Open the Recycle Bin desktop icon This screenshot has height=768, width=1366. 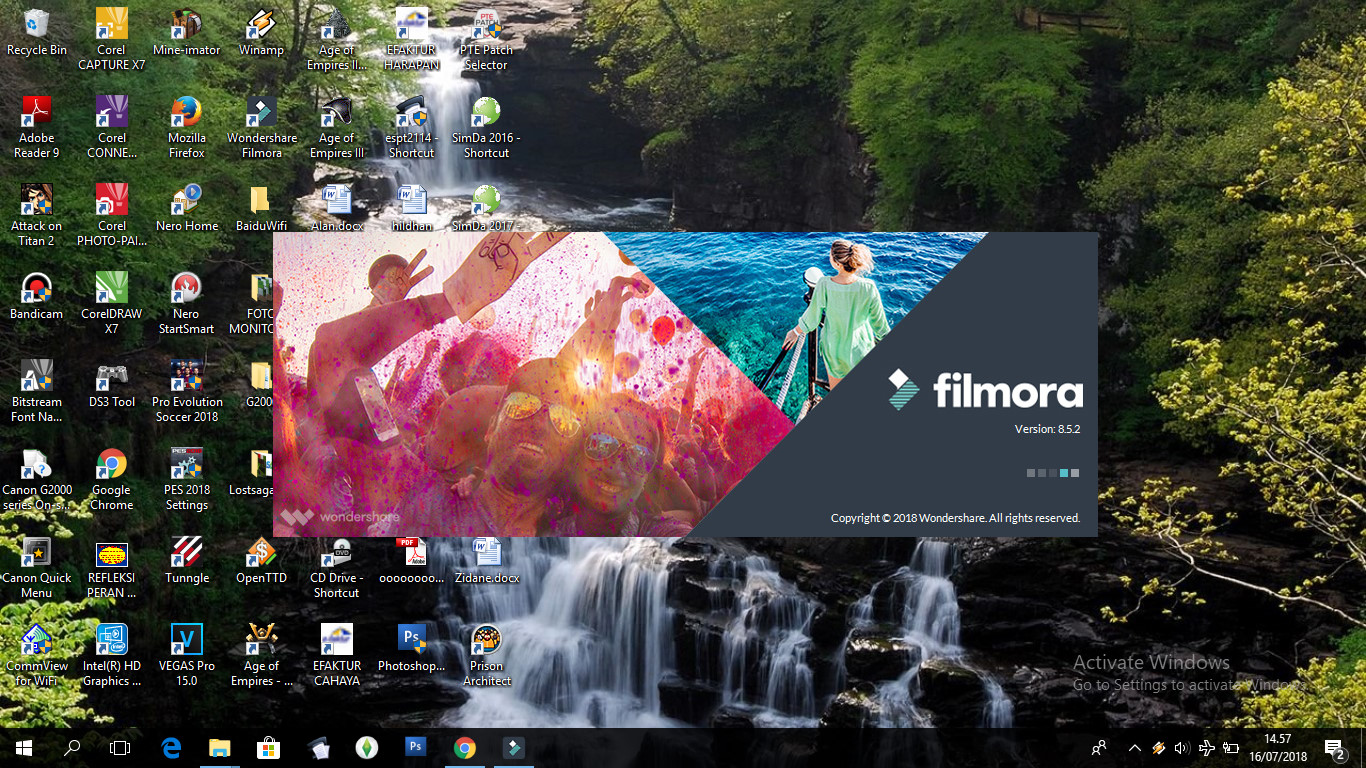[x=37, y=33]
